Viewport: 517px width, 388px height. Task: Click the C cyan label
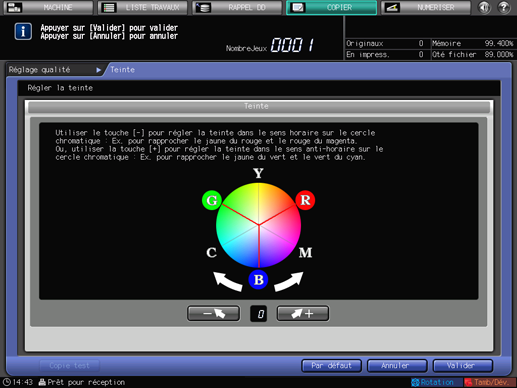pyautogui.click(x=212, y=253)
